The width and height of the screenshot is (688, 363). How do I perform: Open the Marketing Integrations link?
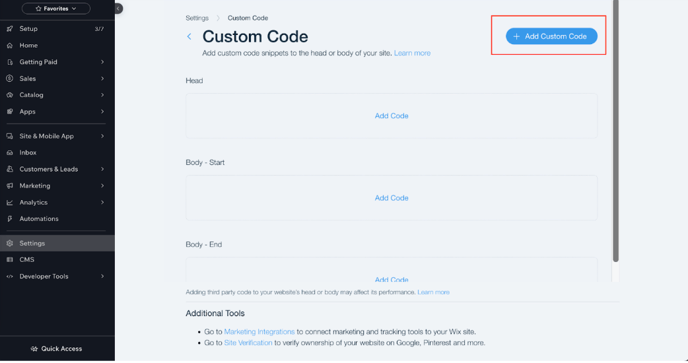[x=259, y=332]
